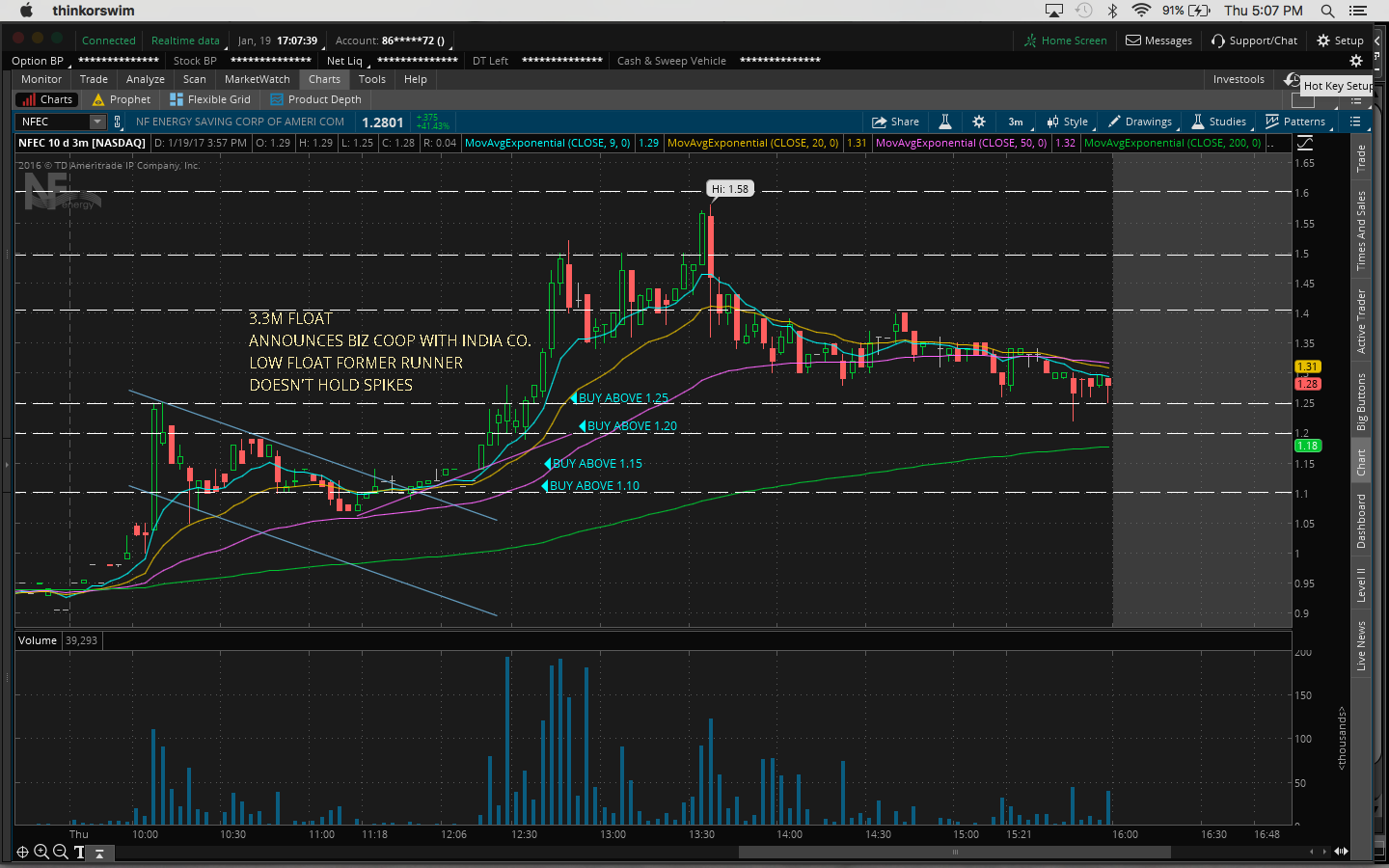Select the crosshair pan tool icon
The height and width of the screenshot is (868, 1389).
(x=22, y=852)
